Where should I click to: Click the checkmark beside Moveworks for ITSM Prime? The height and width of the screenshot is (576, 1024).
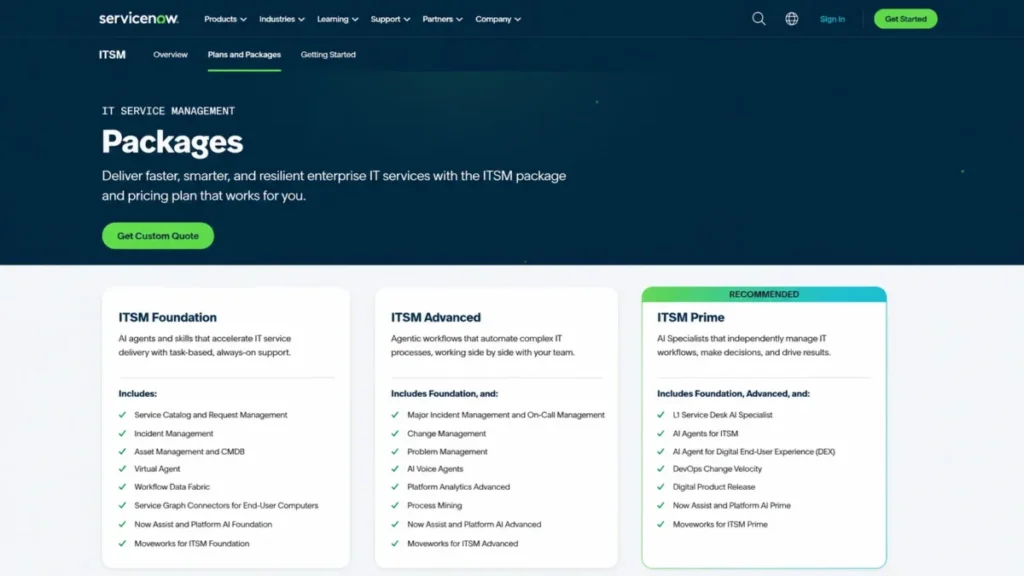661,524
